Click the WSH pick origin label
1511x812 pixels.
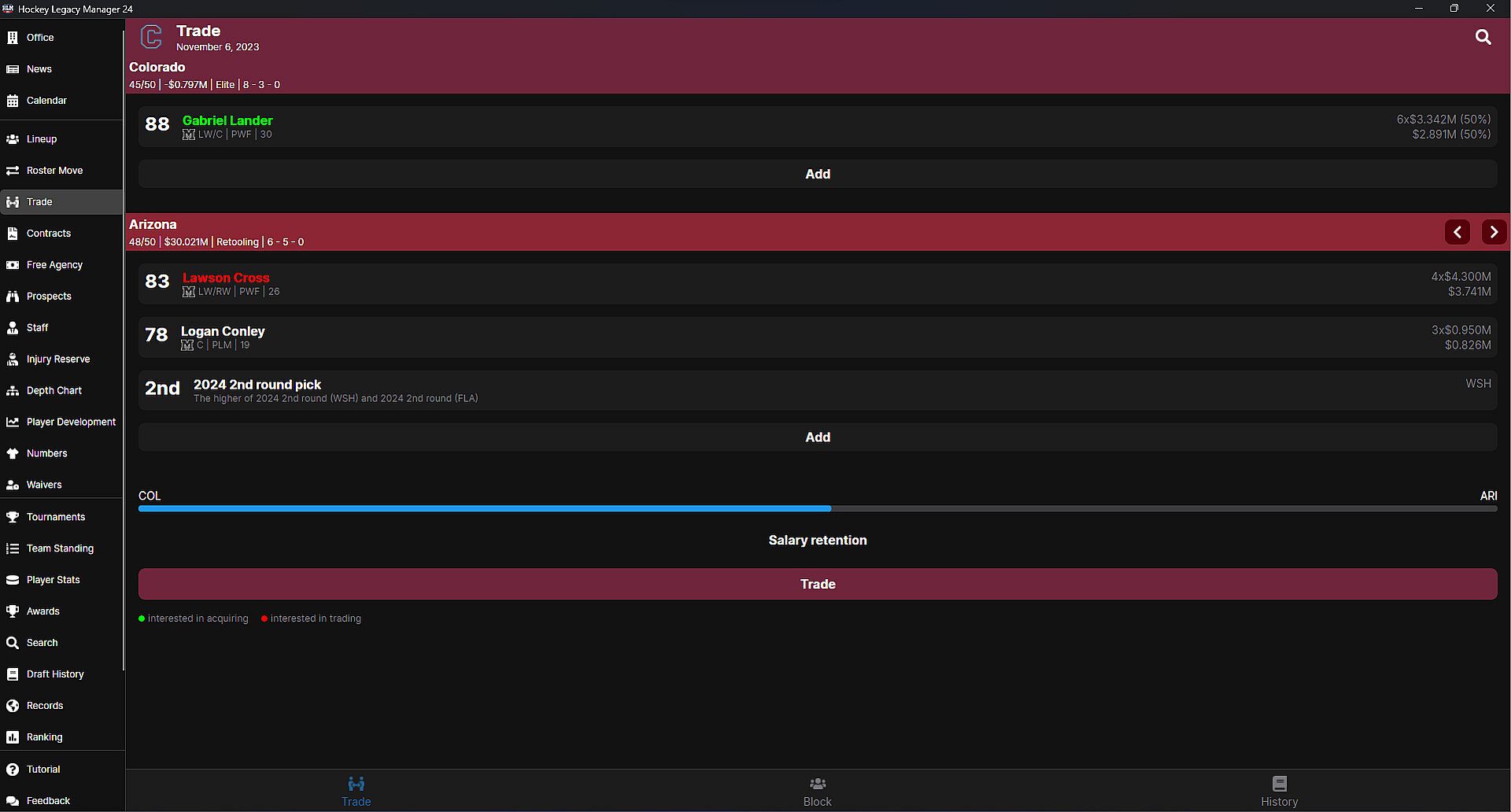point(1478,384)
